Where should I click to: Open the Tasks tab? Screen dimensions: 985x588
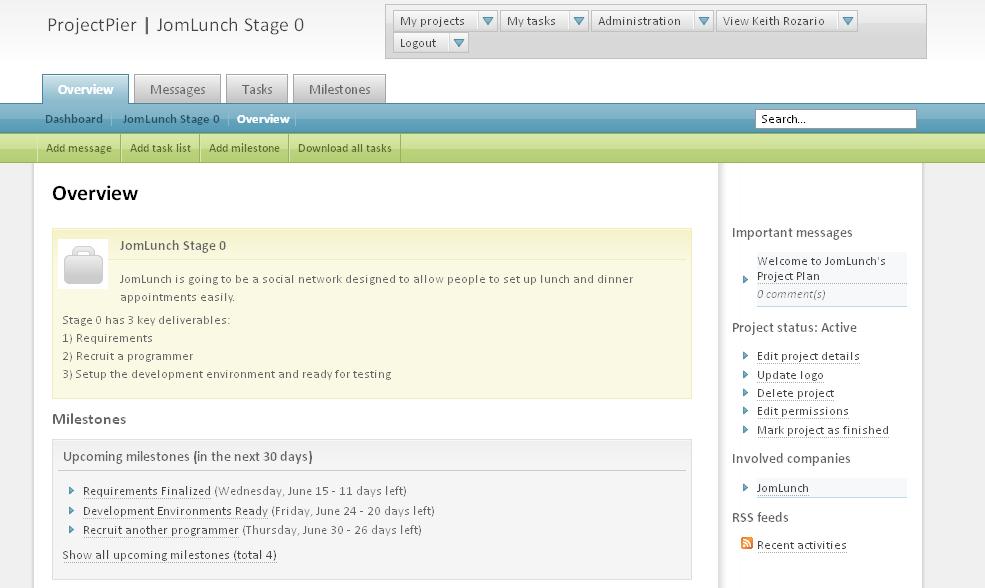point(257,89)
